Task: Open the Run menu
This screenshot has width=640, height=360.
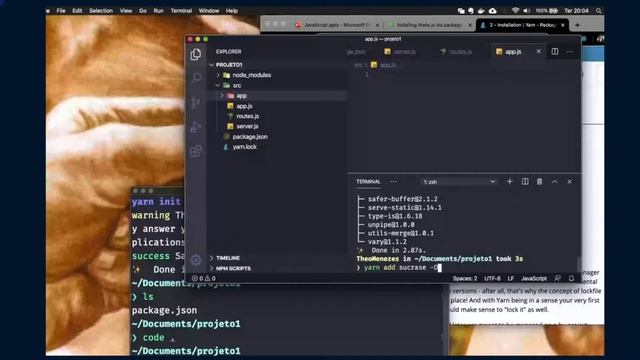Action: coord(158,11)
